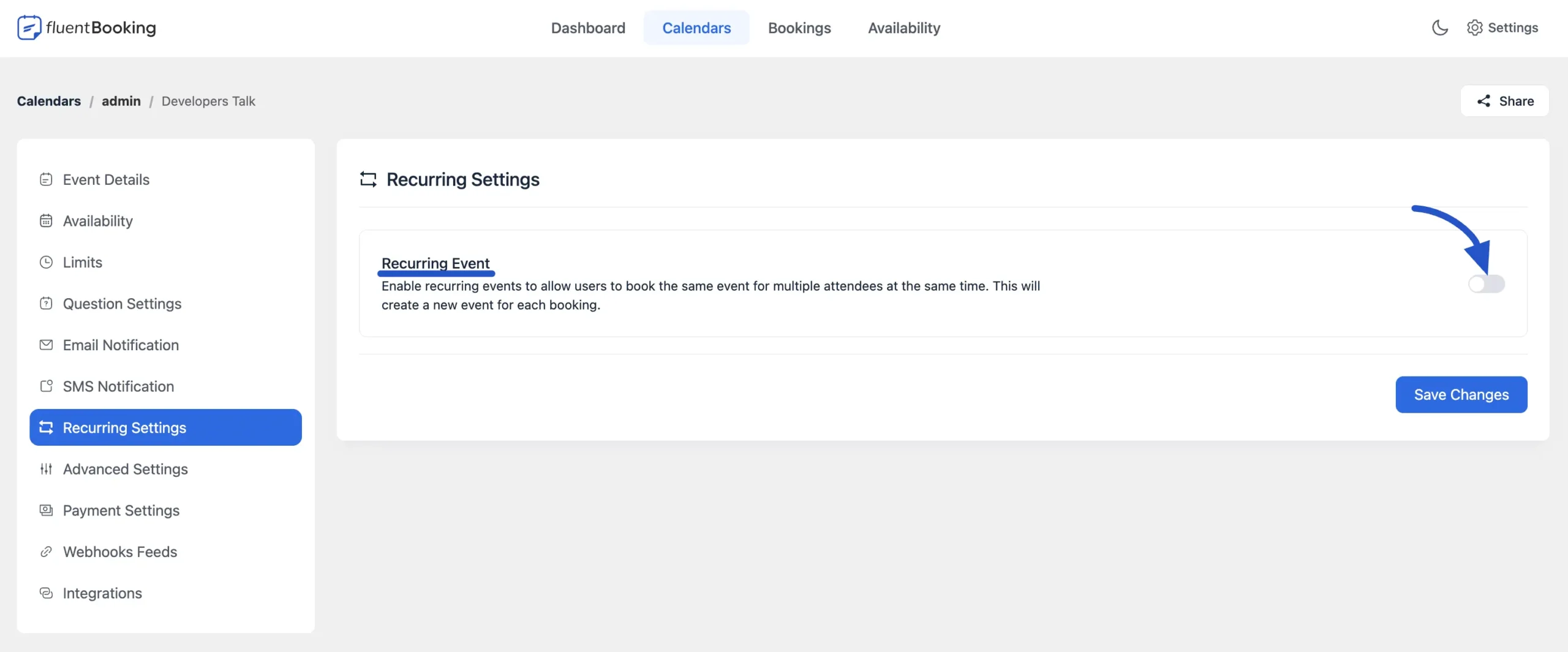
Task: Click the Webhooks Feeds link icon
Action: tap(46, 552)
